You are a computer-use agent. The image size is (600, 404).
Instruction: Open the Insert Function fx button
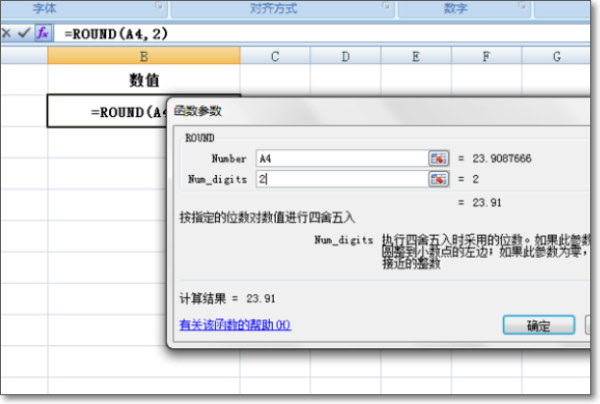pos(42,33)
